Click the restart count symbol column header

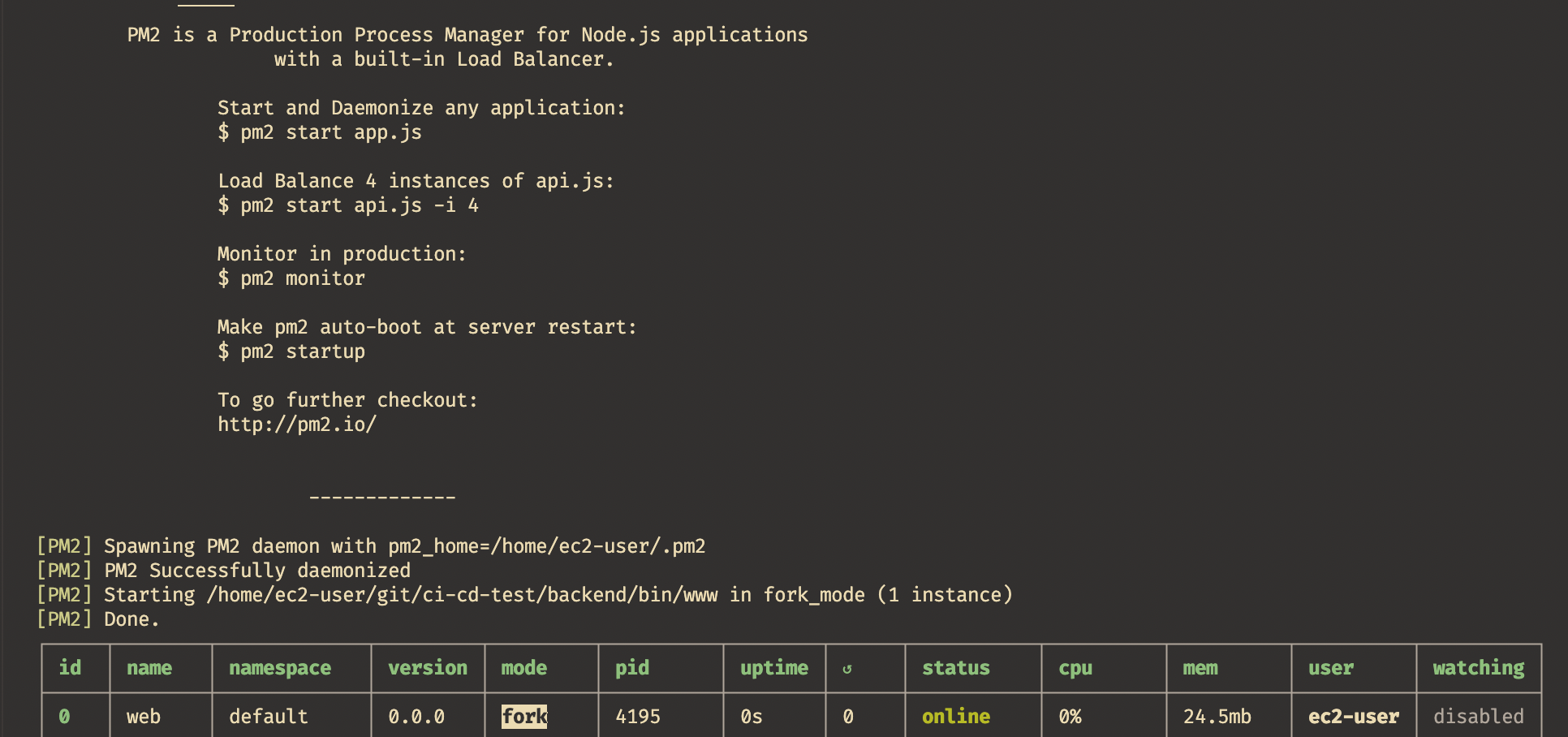coord(847,669)
